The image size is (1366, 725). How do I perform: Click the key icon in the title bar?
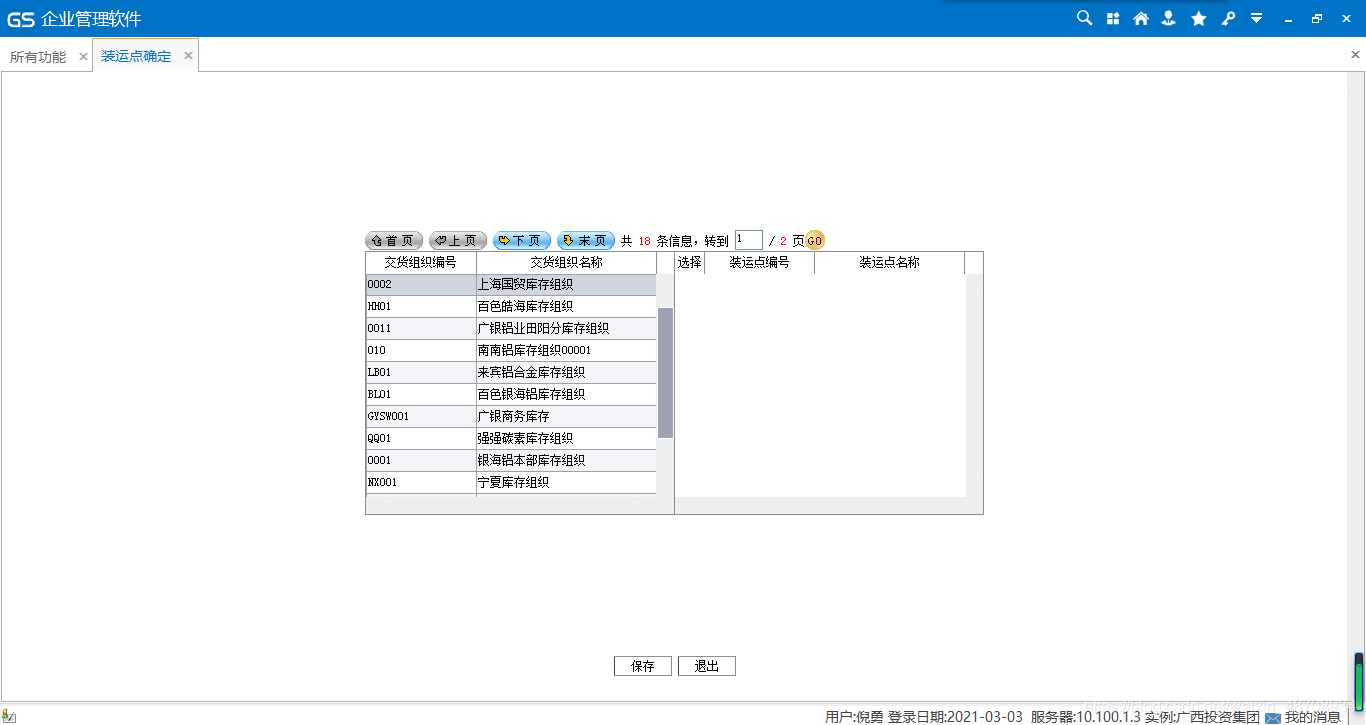click(1228, 18)
